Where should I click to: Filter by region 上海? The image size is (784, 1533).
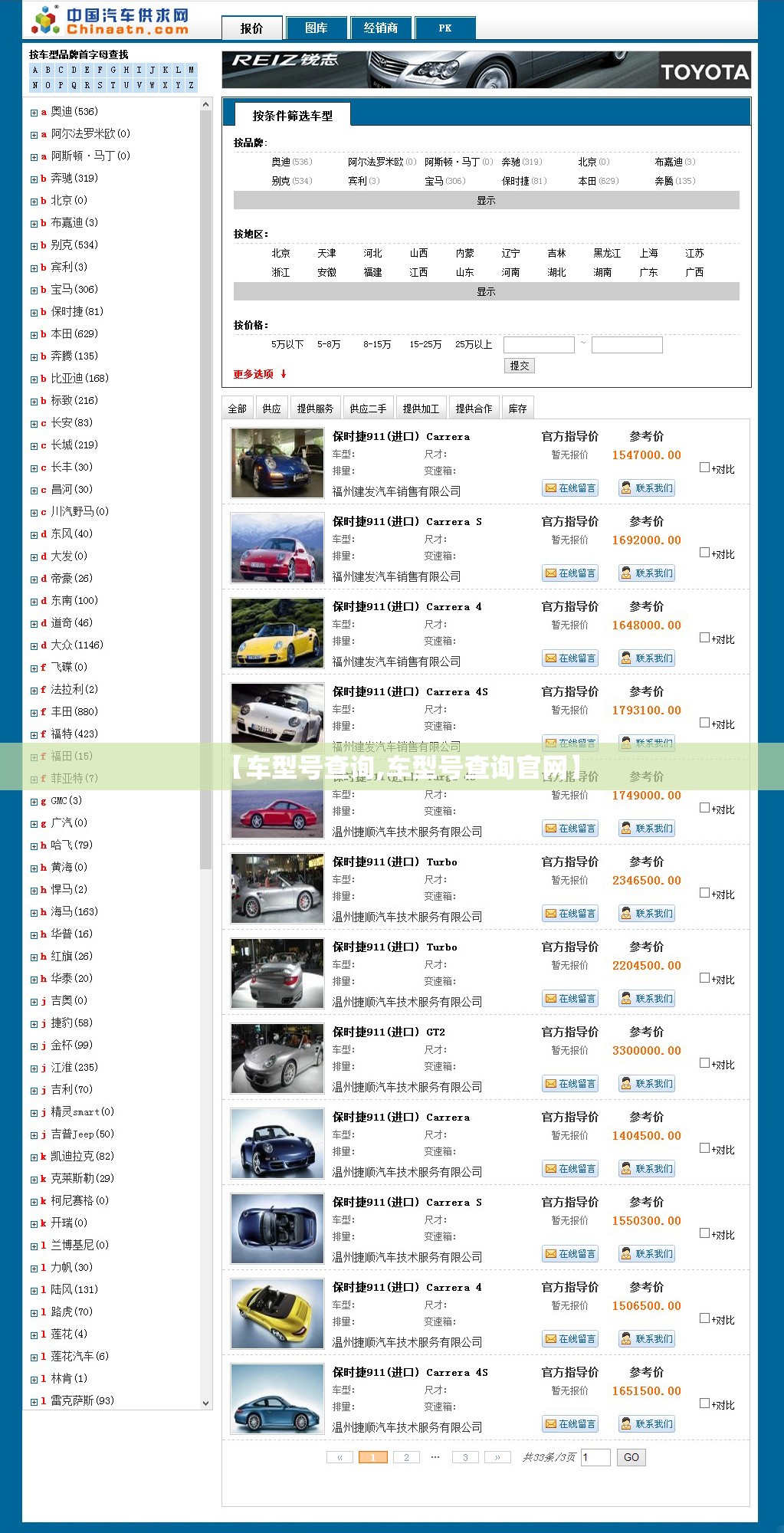(648, 253)
